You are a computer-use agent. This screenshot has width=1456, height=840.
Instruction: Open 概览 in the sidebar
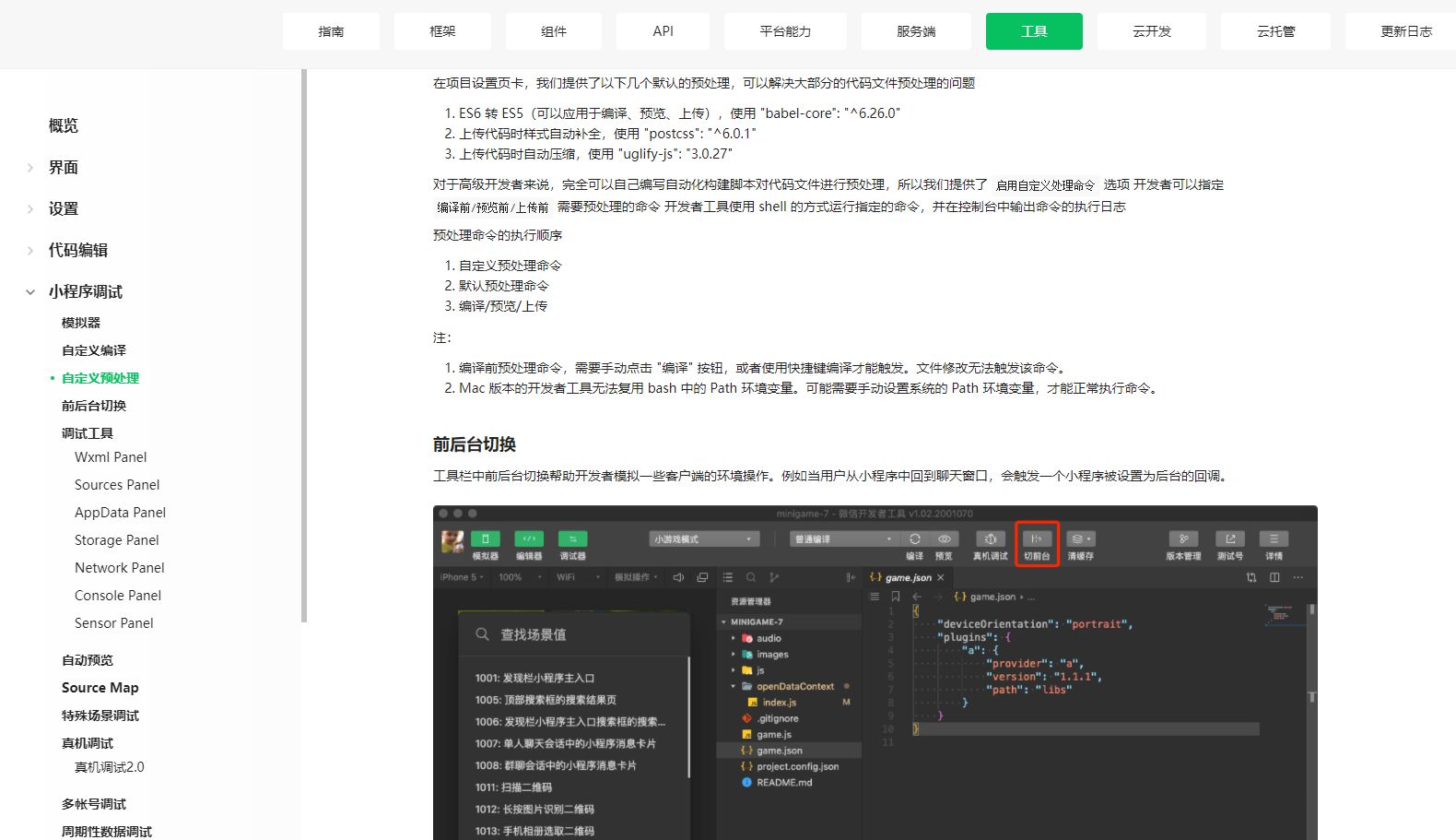[64, 125]
